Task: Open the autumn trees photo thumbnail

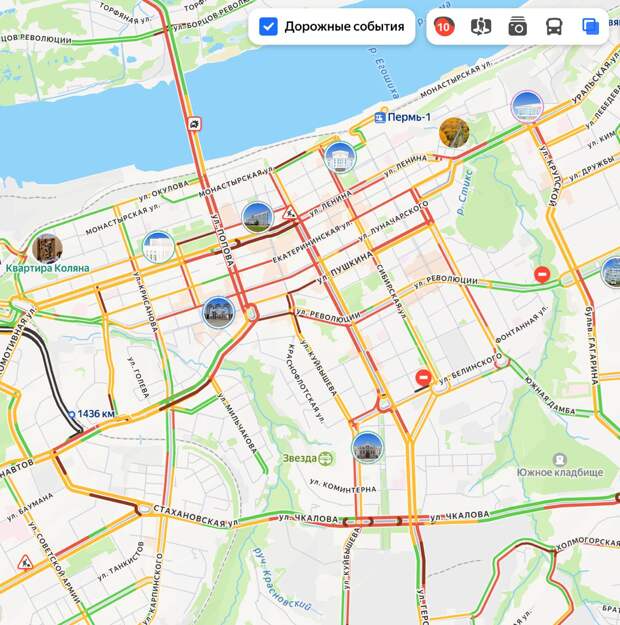Action: click(x=454, y=132)
